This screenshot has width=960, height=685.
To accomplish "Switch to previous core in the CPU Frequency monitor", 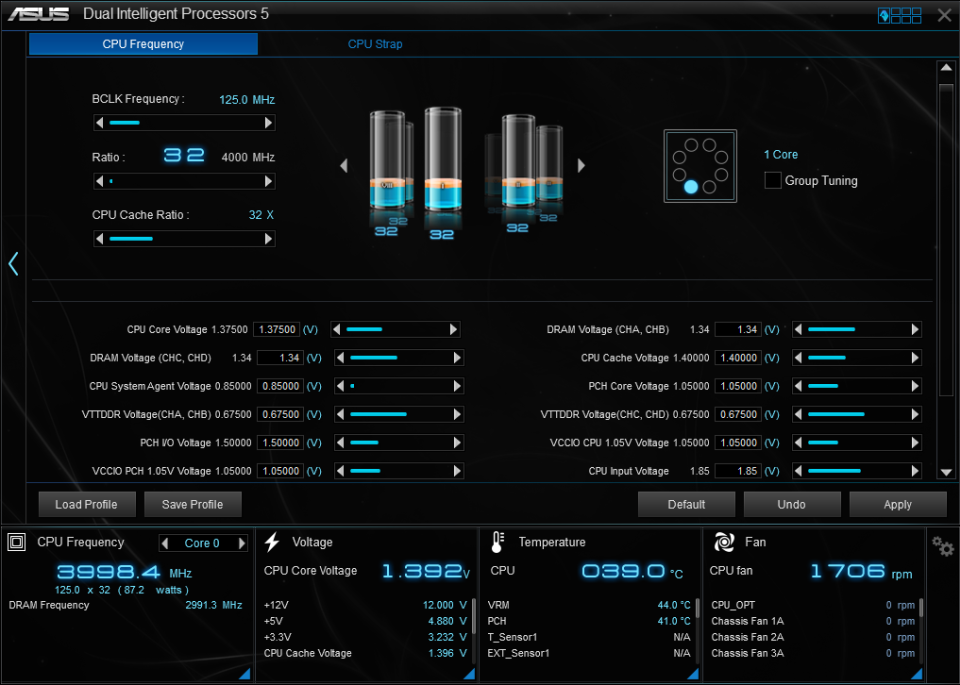I will [x=164, y=543].
